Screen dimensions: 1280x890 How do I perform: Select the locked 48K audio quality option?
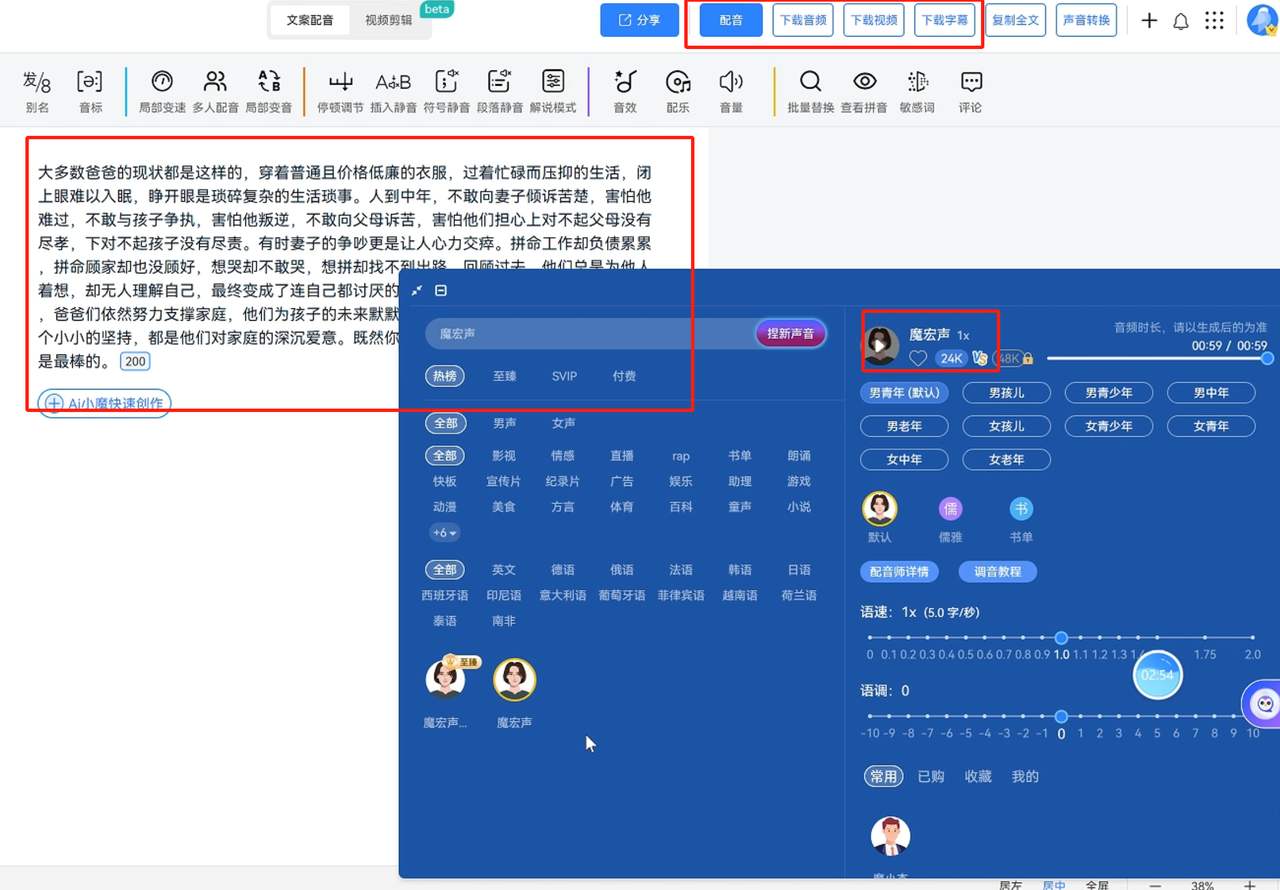click(1012, 358)
